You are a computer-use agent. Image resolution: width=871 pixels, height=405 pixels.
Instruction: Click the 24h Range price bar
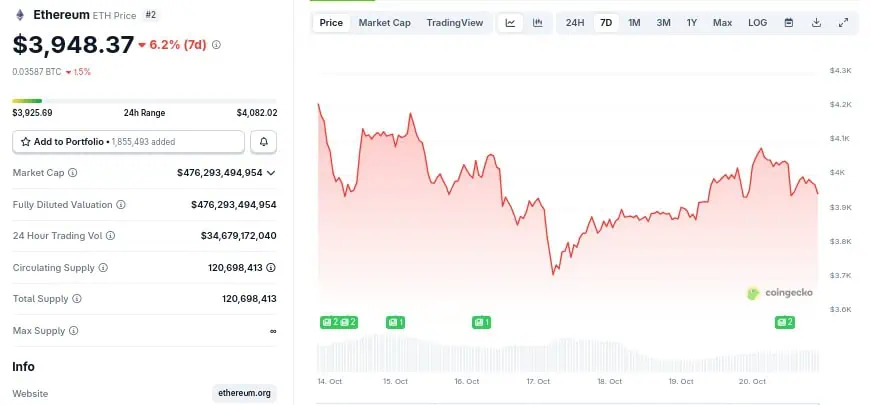point(144,100)
